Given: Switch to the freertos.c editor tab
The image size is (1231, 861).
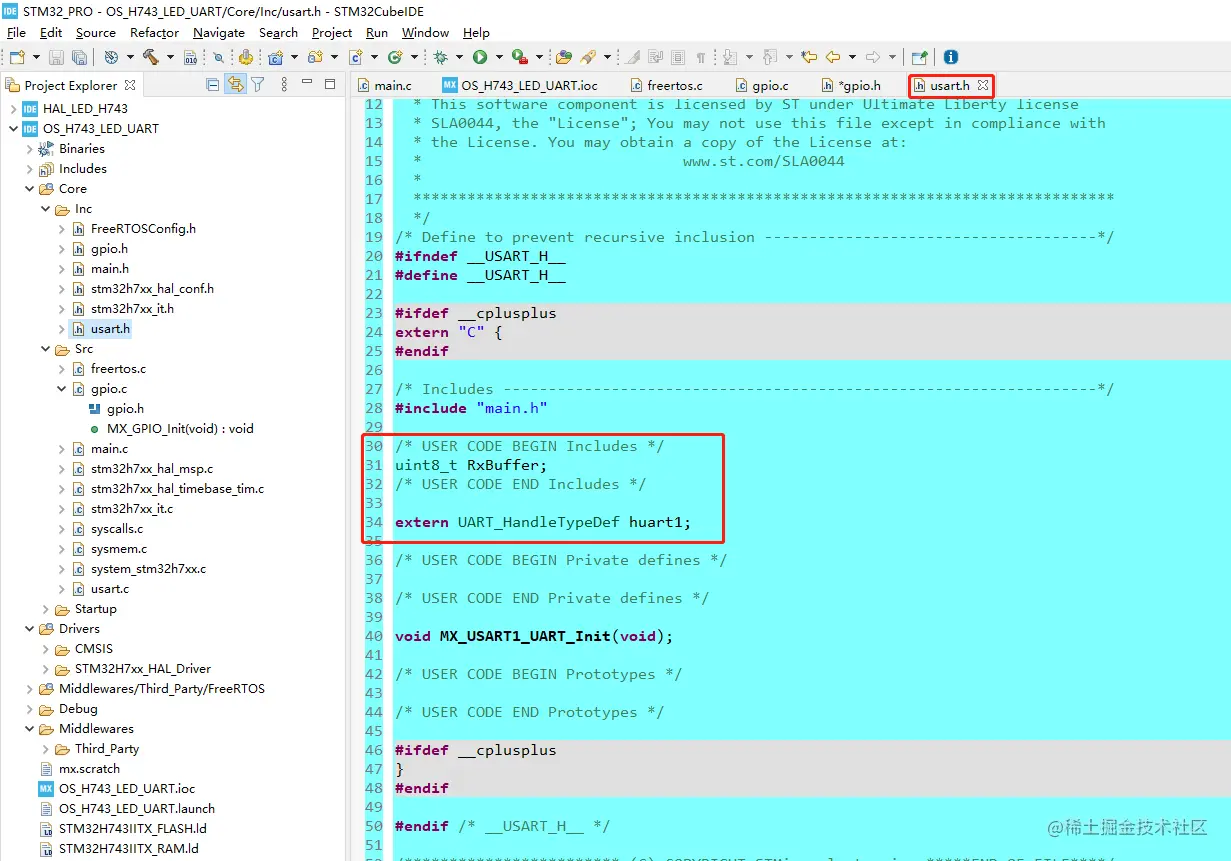Looking at the screenshot, I should [665, 85].
